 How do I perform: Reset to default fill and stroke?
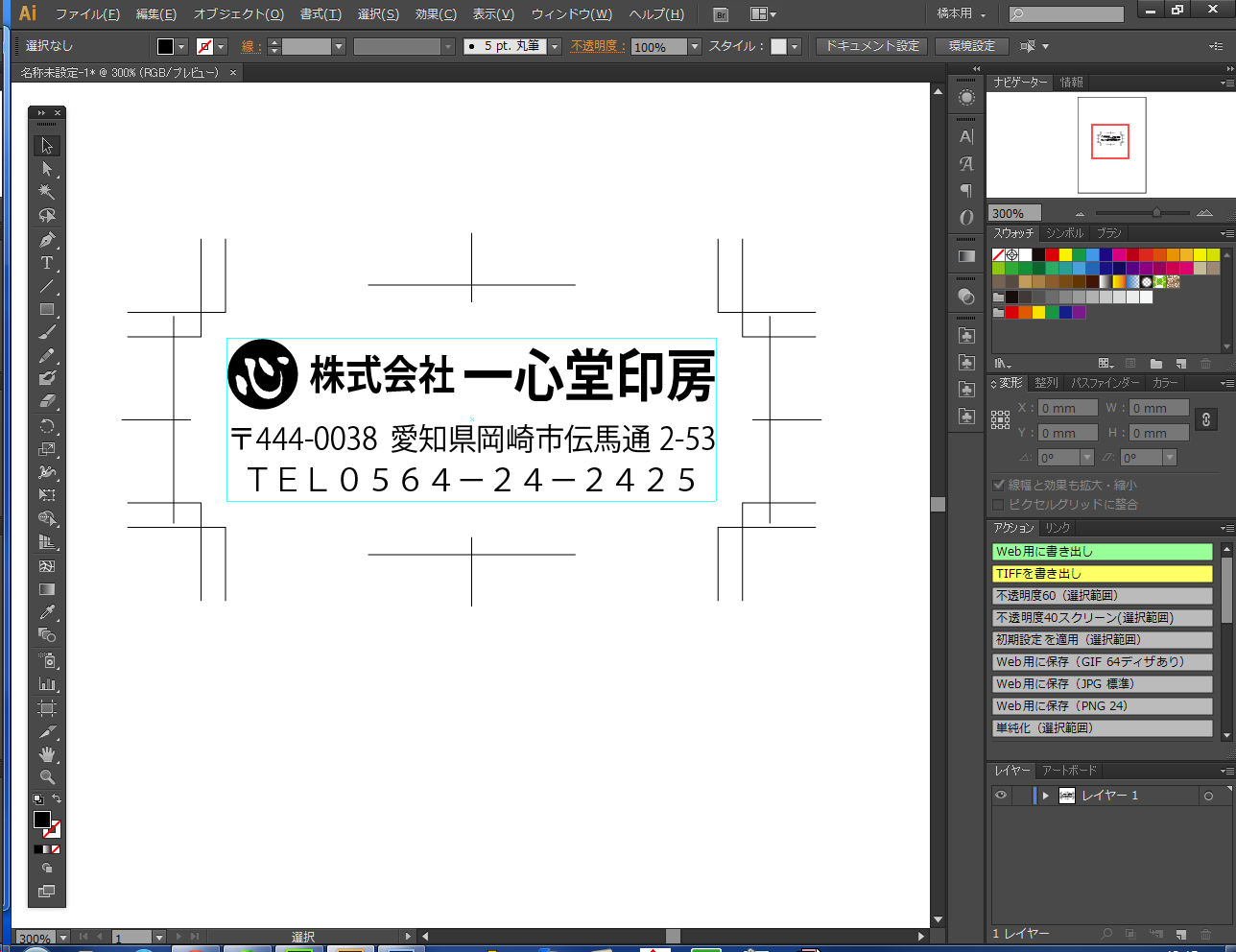pos(38,798)
